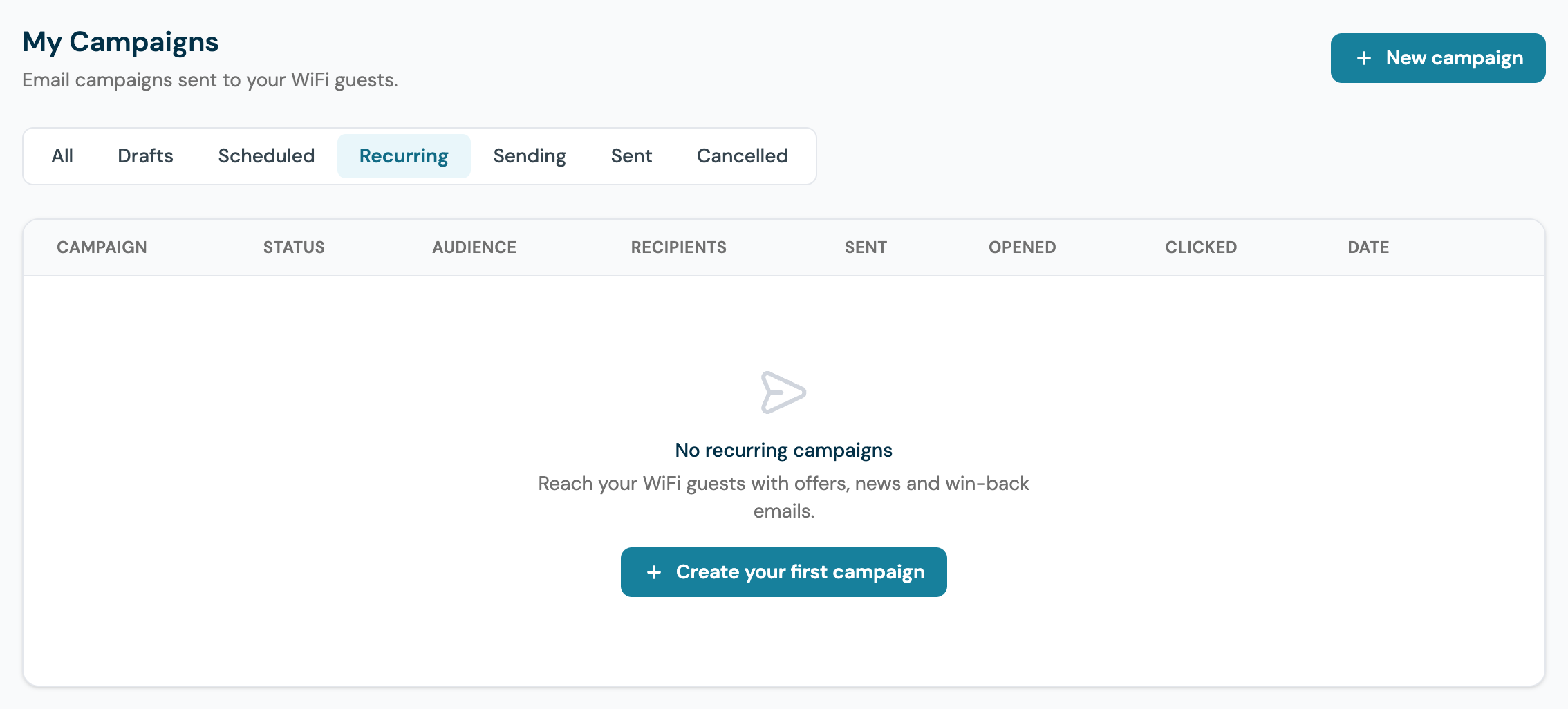Open the Sent tab
1568x709 pixels.
[631, 156]
